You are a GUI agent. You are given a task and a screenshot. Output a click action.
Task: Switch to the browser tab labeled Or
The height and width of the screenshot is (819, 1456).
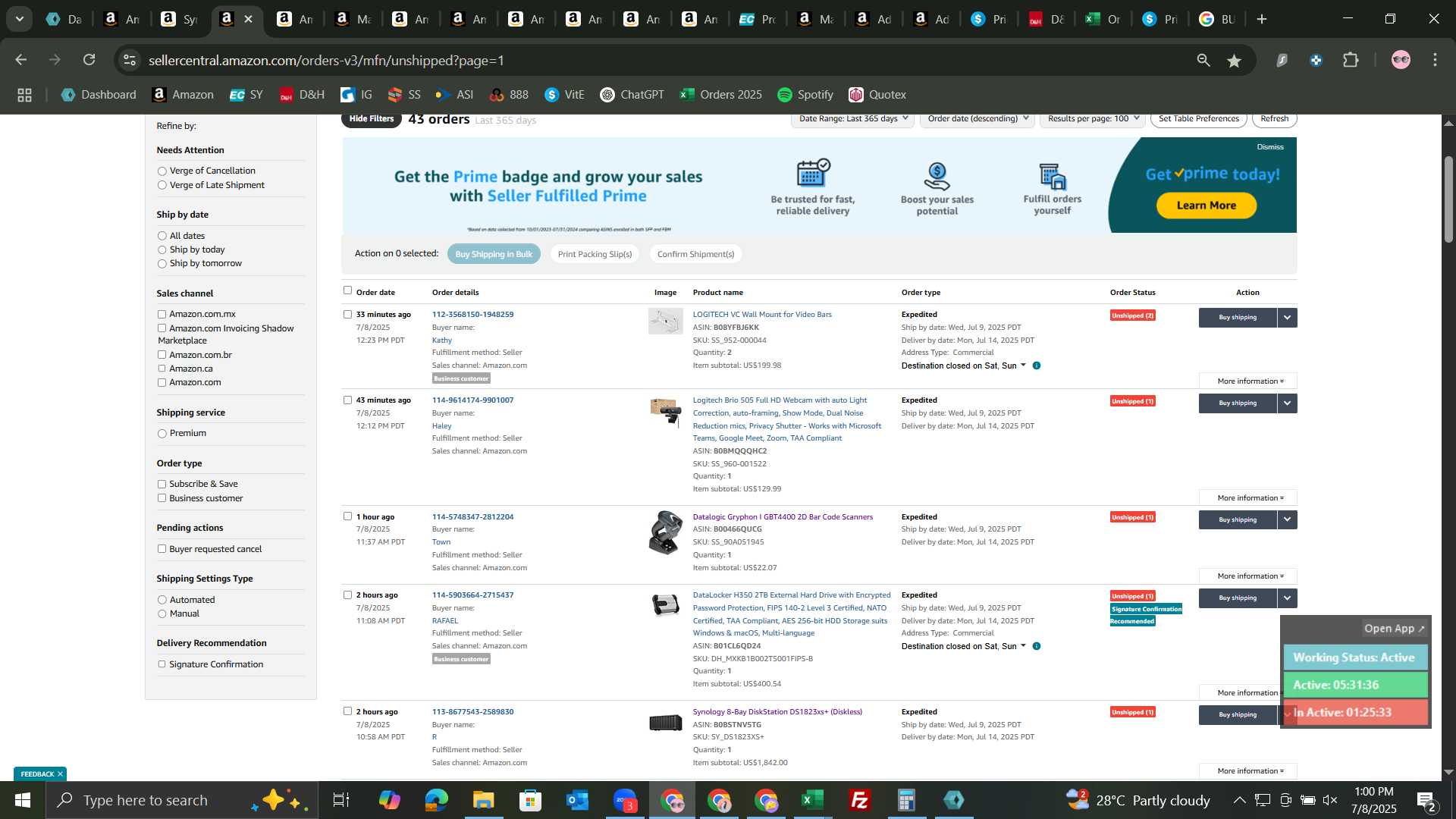pyautogui.click(x=1103, y=19)
